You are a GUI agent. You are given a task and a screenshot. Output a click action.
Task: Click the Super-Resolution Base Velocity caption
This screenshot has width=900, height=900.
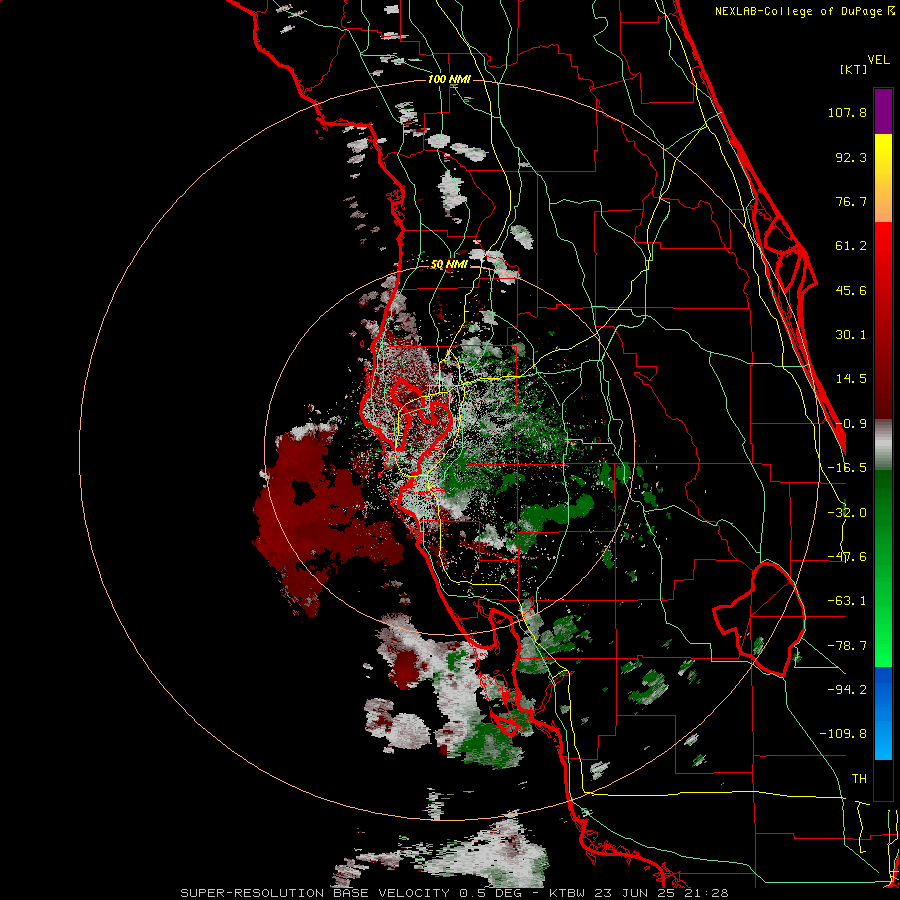pos(455,893)
